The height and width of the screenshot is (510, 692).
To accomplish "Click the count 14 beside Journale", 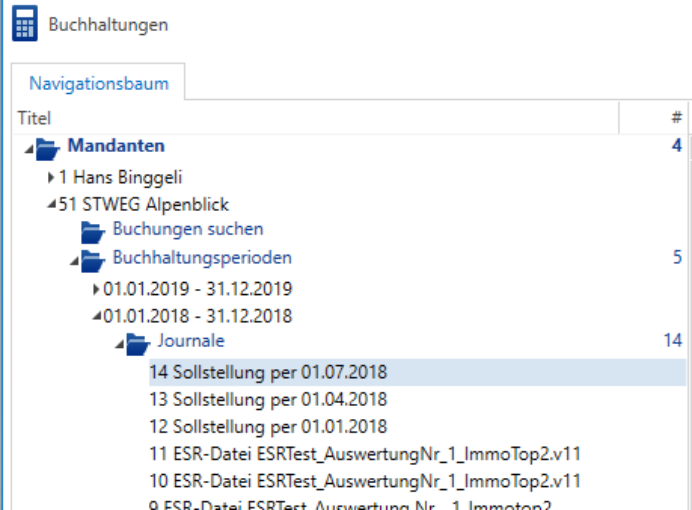I will click(x=673, y=341).
